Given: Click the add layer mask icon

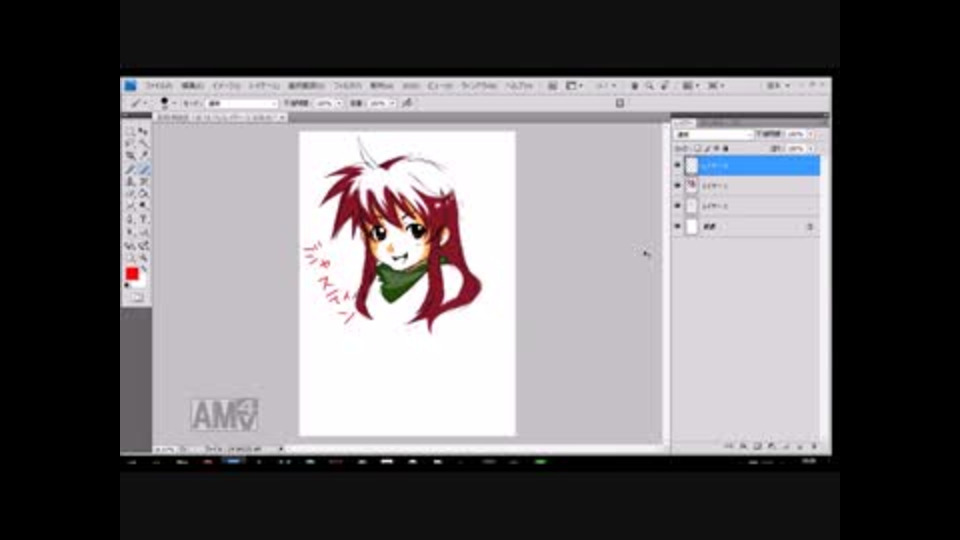Looking at the screenshot, I should click(x=757, y=446).
